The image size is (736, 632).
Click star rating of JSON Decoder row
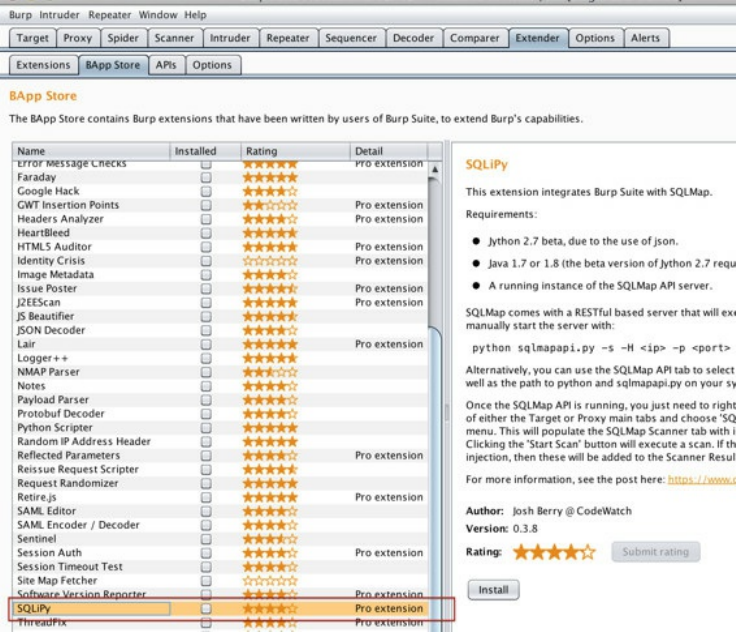tap(270, 331)
